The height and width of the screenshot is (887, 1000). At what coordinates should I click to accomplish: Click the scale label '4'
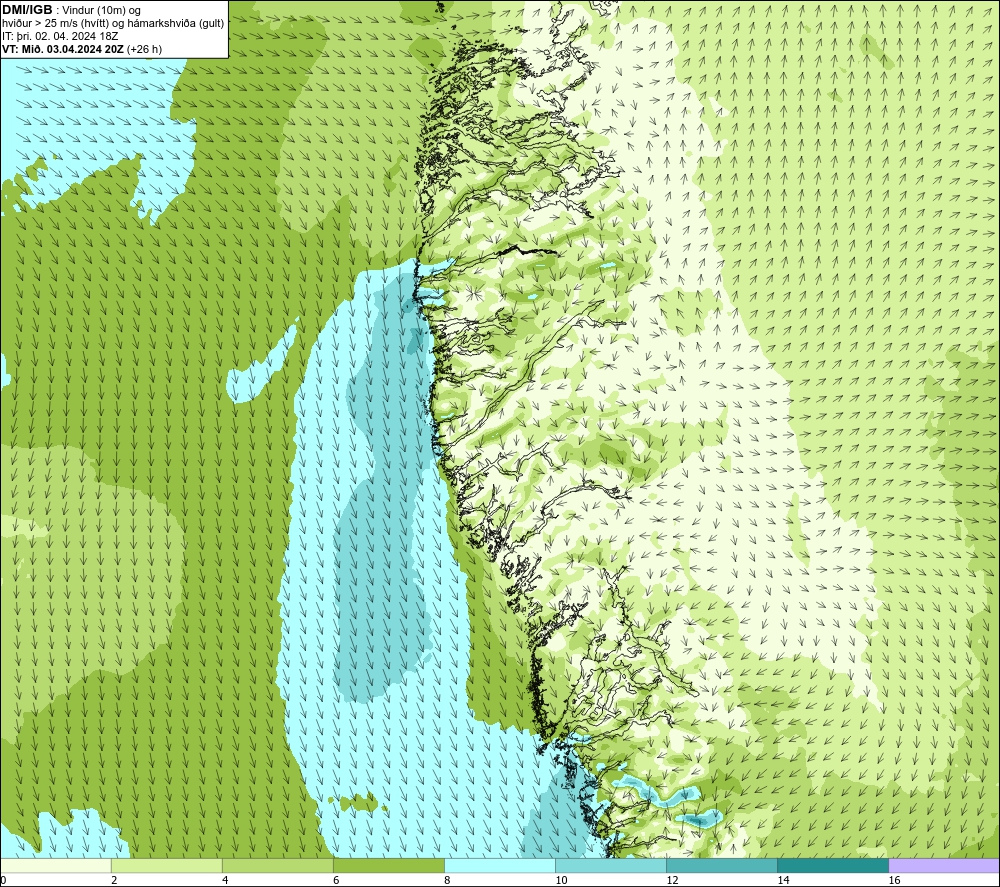(x=225, y=881)
